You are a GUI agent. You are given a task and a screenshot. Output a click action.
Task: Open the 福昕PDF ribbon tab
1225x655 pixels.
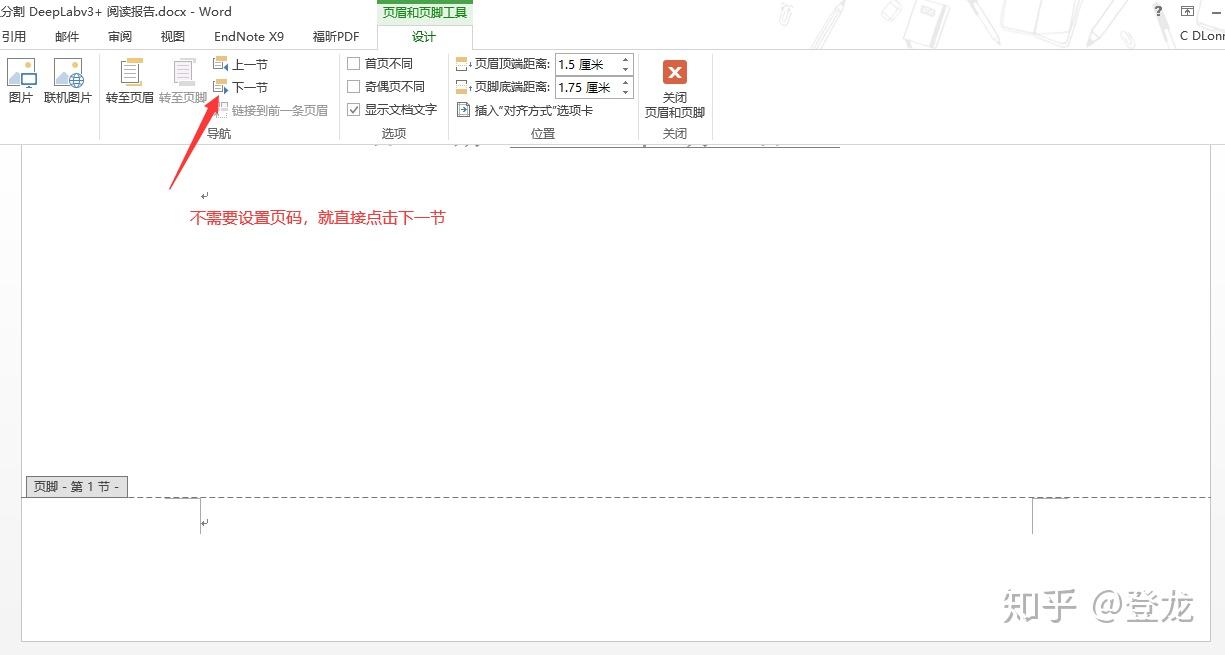point(336,37)
